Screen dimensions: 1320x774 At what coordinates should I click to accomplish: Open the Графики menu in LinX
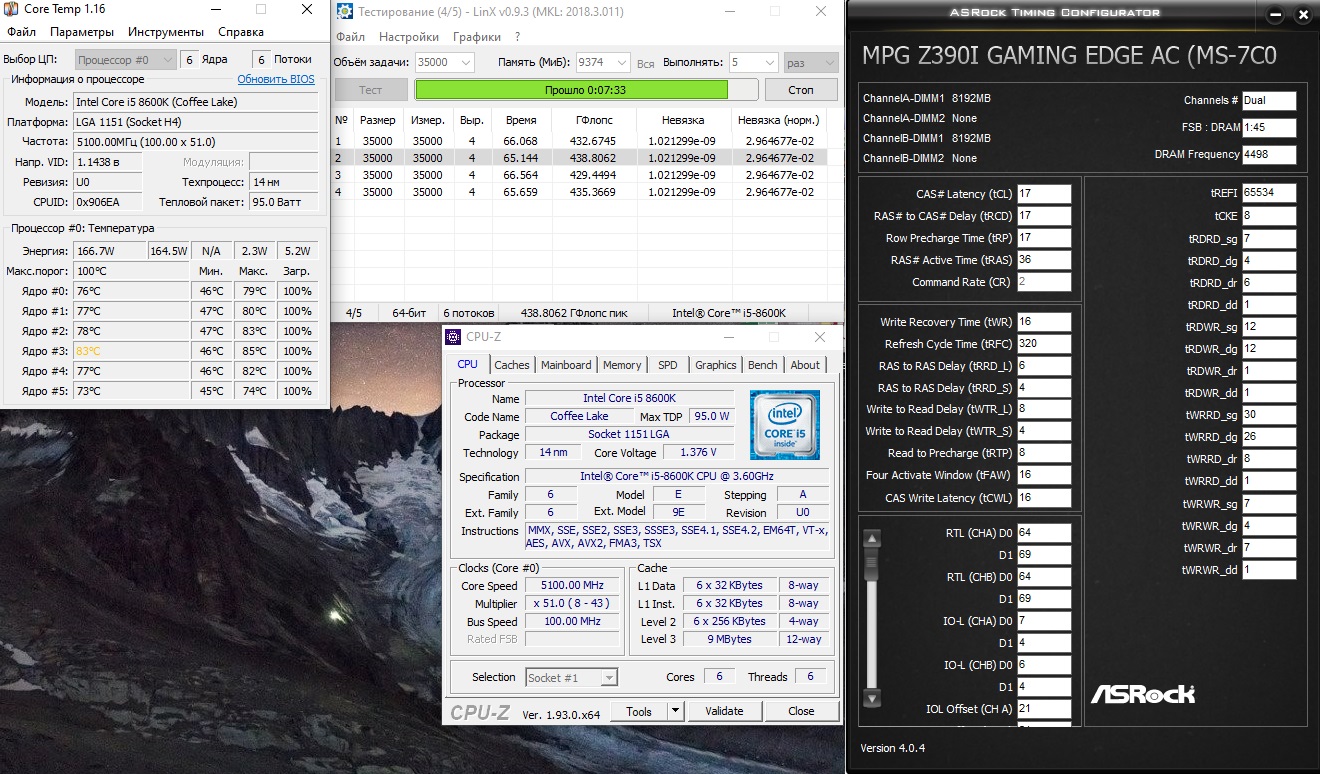pos(477,37)
